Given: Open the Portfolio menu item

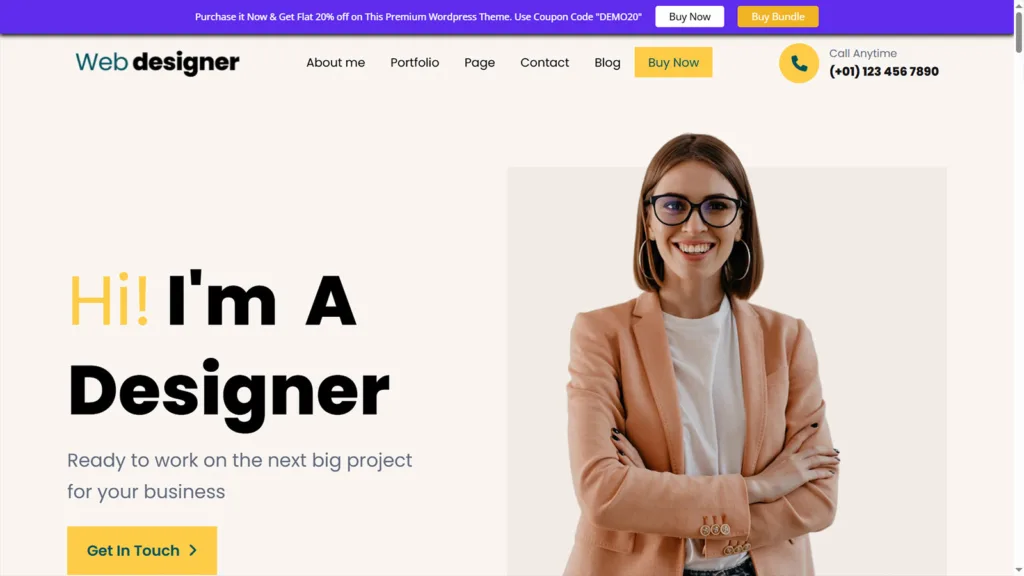Looking at the screenshot, I should [415, 63].
